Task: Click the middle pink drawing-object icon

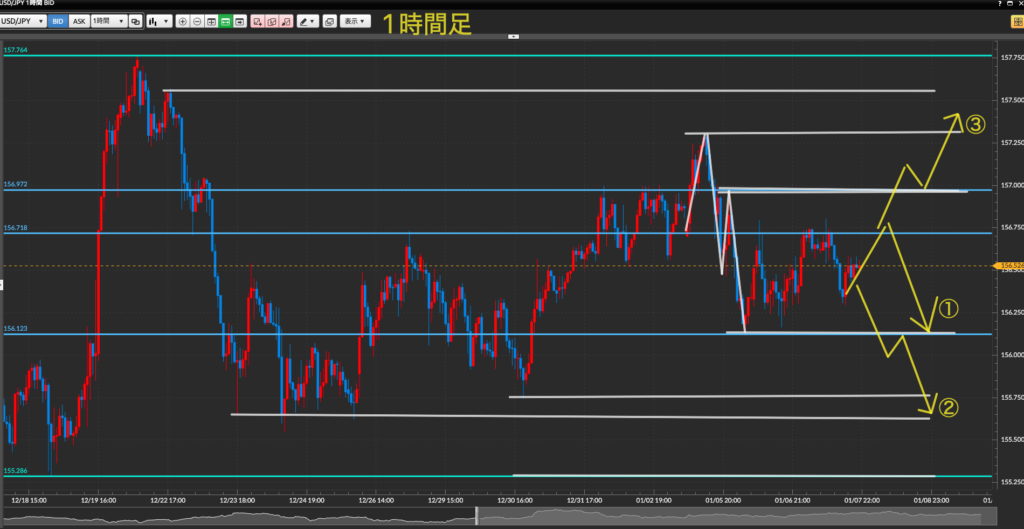Action: [x=273, y=21]
